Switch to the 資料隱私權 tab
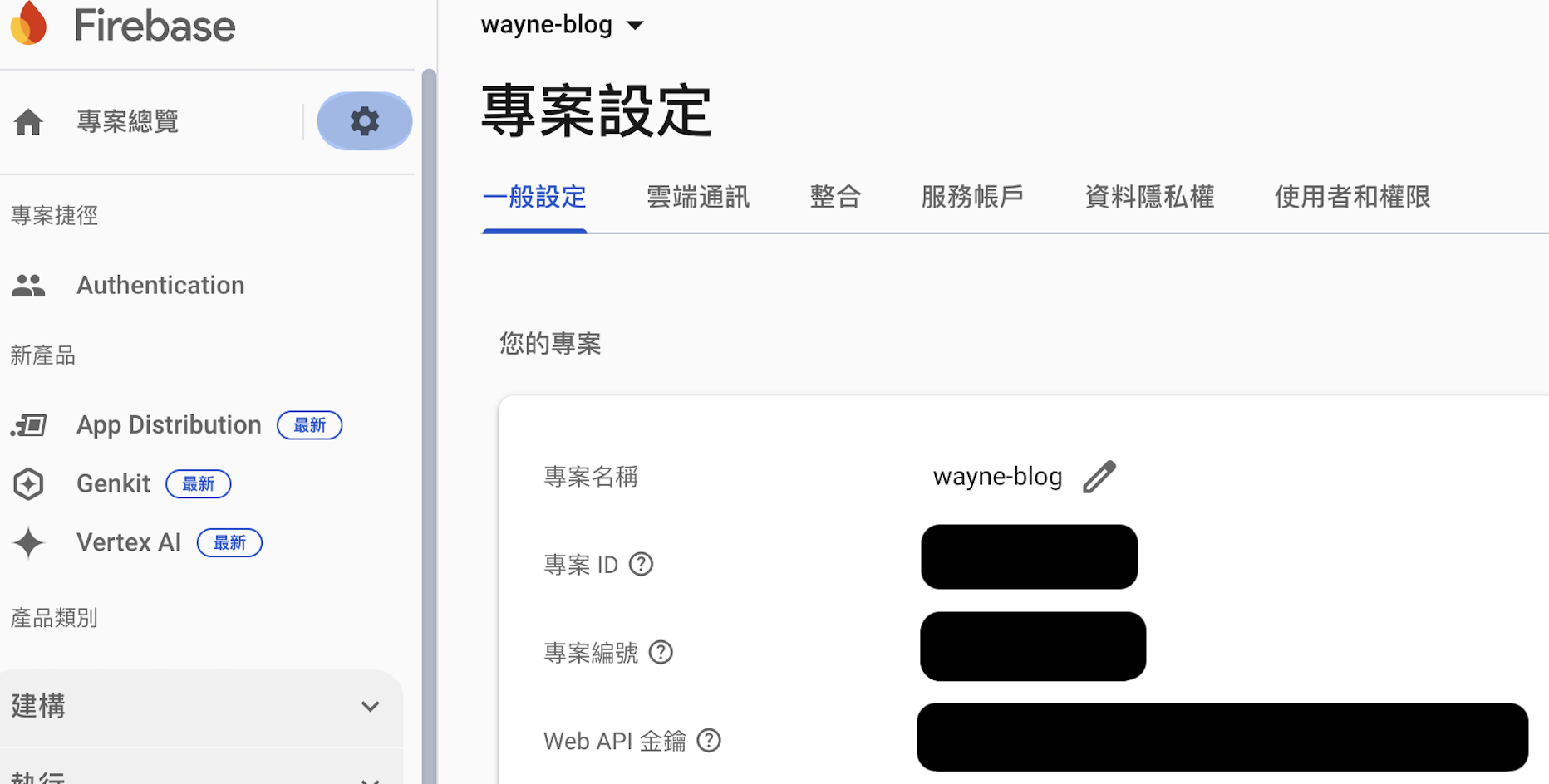Viewport: 1549px width, 784px height. click(x=1149, y=198)
